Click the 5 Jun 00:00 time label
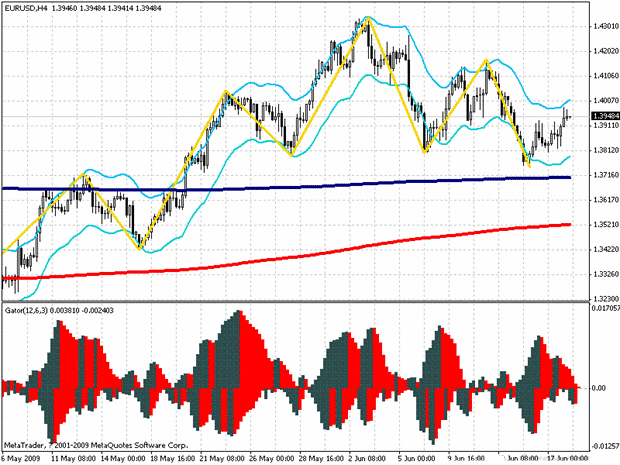 point(417,459)
